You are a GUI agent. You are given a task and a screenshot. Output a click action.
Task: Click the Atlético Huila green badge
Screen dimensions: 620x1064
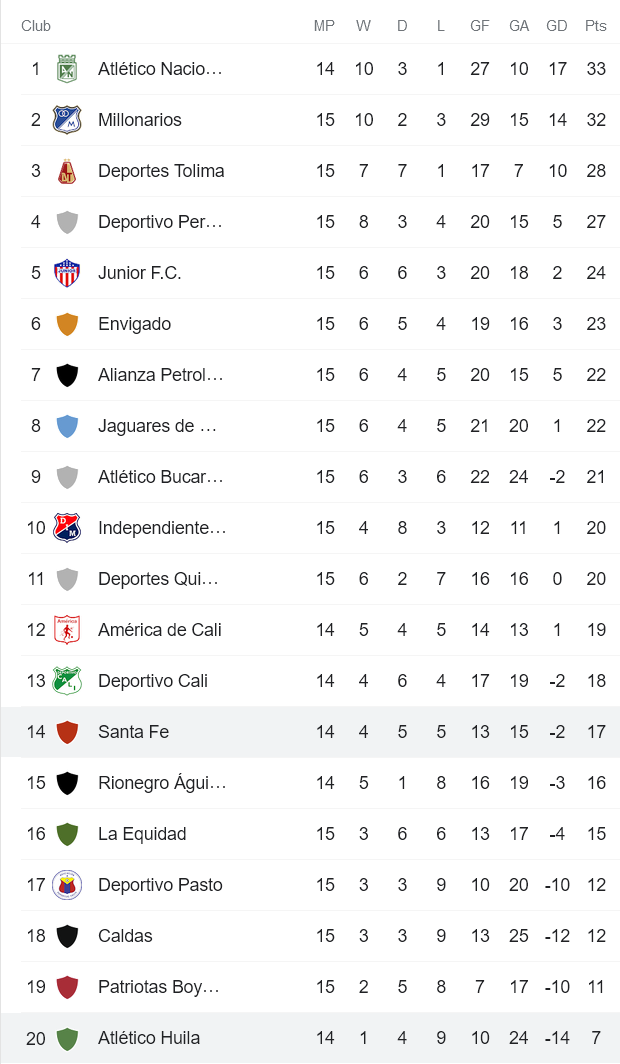tap(70, 1038)
